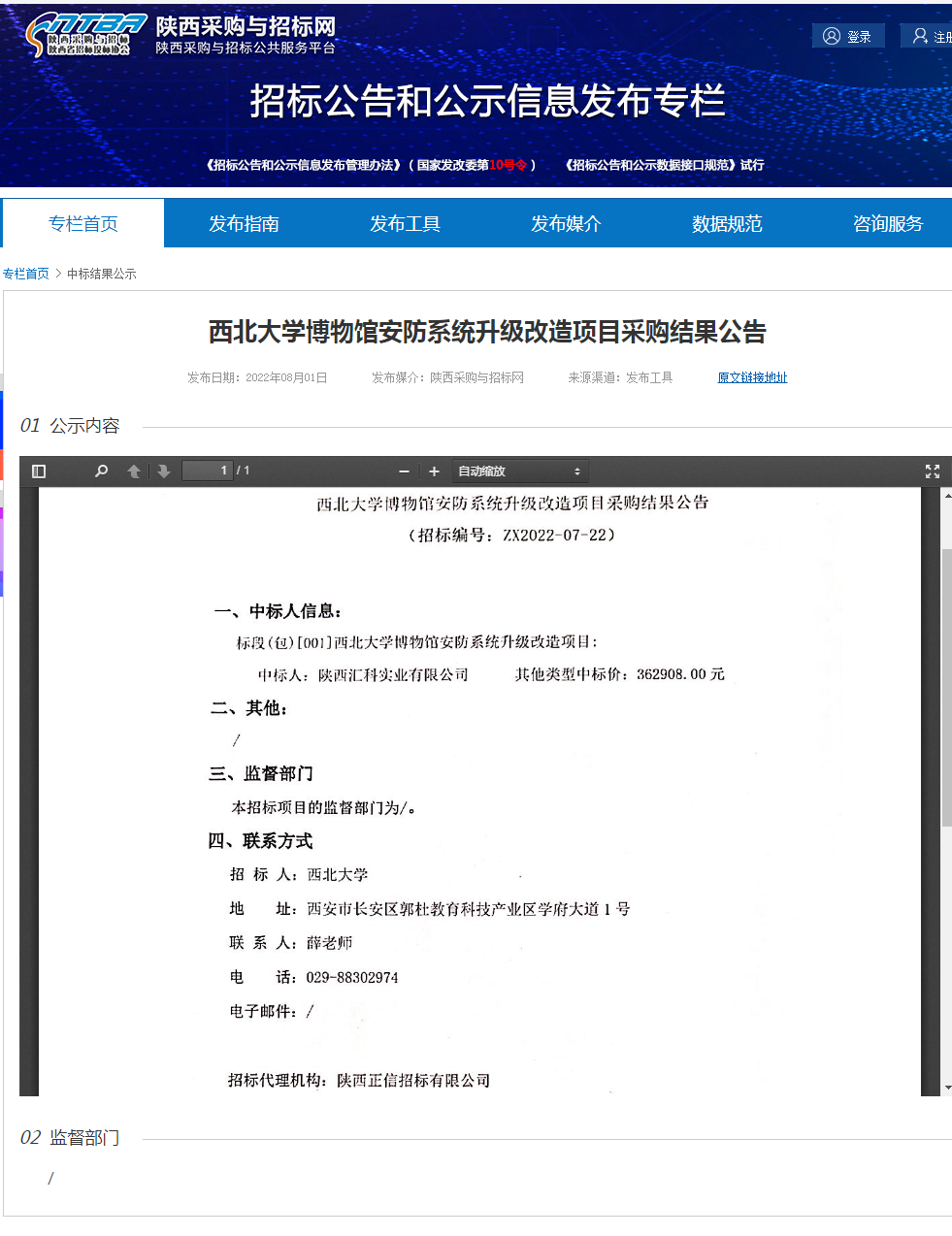Go to the 数据规范 tab

click(x=727, y=224)
